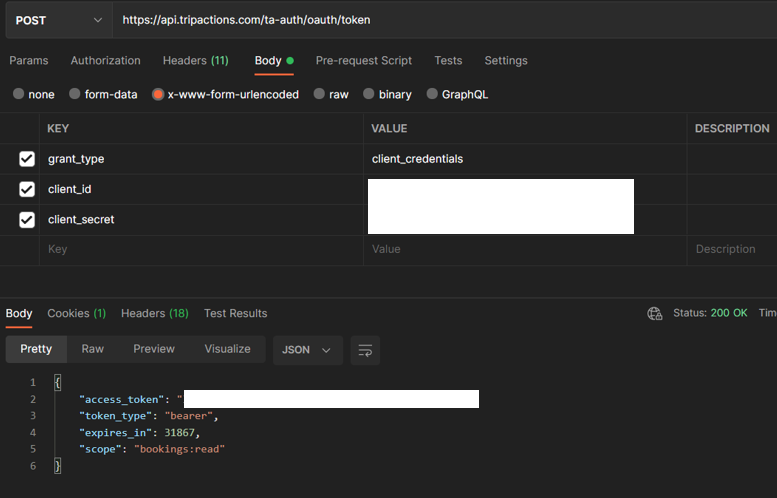The image size is (777, 498).
Task: Click the client_credentials value cell
Action: click(525, 159)
